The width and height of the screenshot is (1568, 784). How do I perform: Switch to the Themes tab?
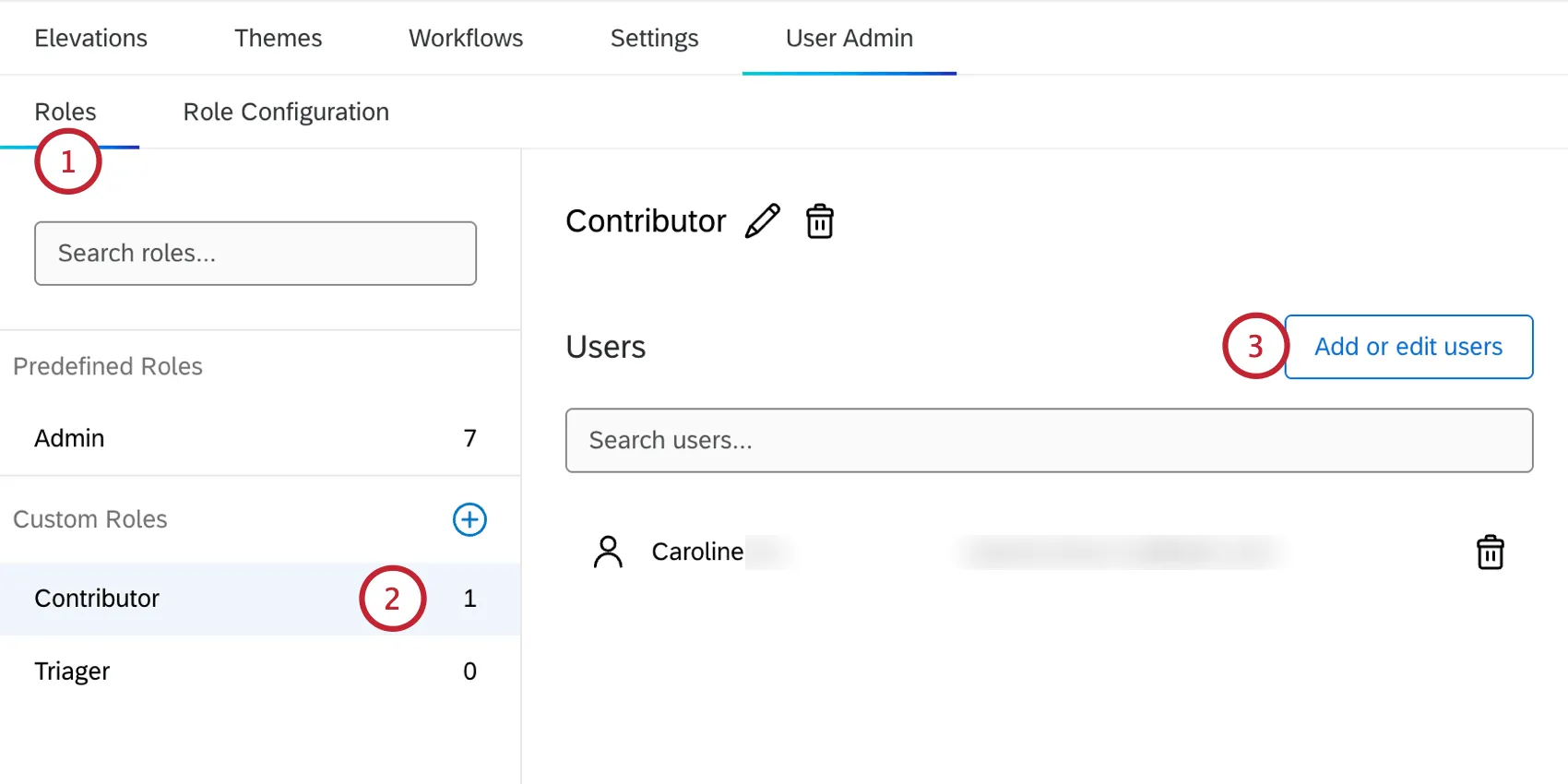278,38
